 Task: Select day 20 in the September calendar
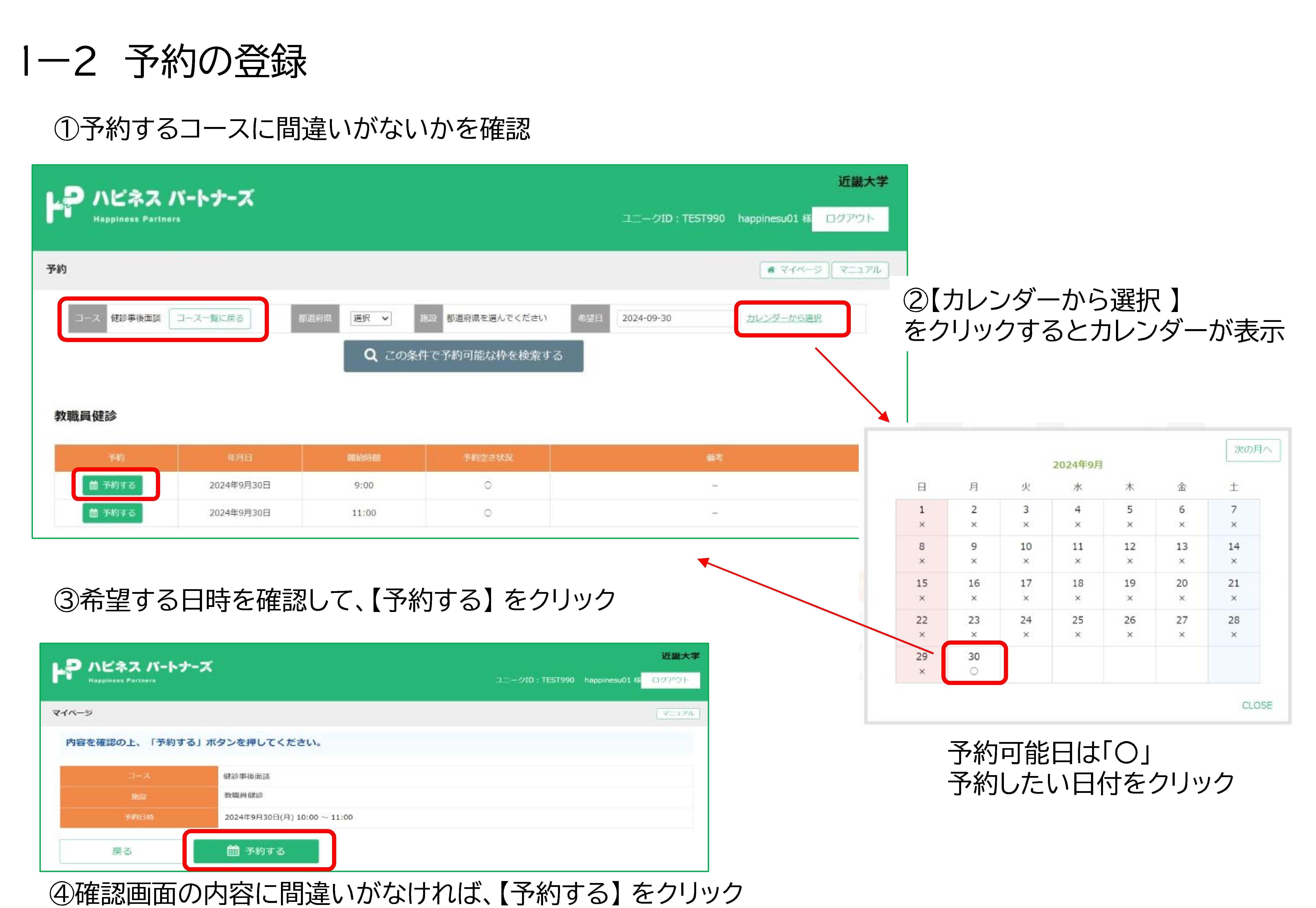tap(1182, 590)
